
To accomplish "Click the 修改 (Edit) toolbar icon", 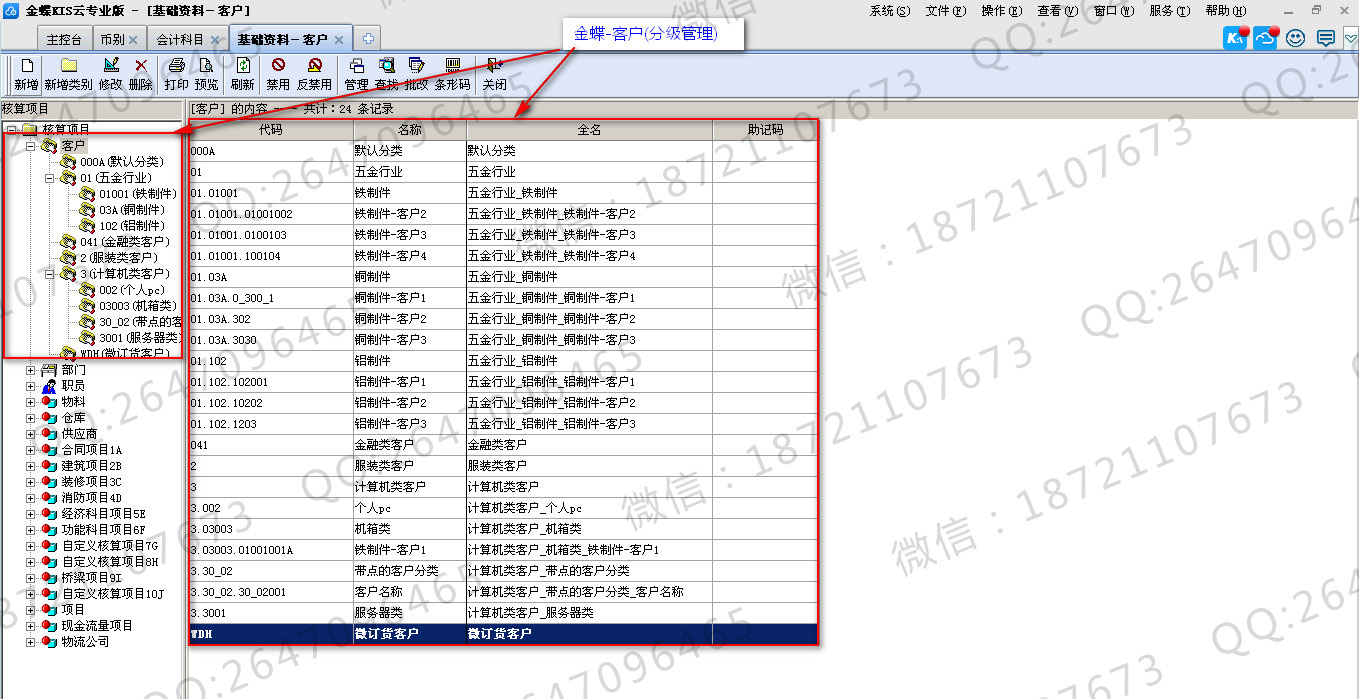I will click(x=110, y=67).
